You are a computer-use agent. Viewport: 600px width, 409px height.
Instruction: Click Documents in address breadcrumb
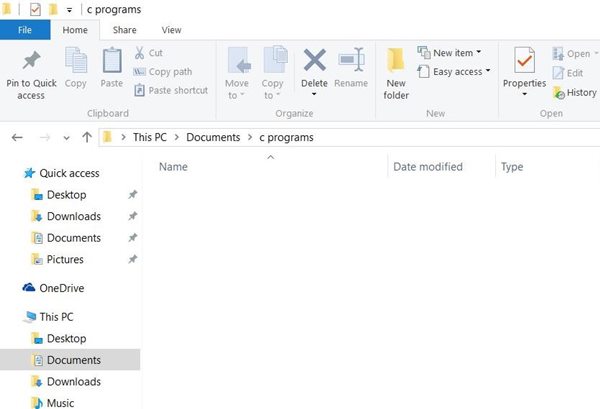click(213, 137)
